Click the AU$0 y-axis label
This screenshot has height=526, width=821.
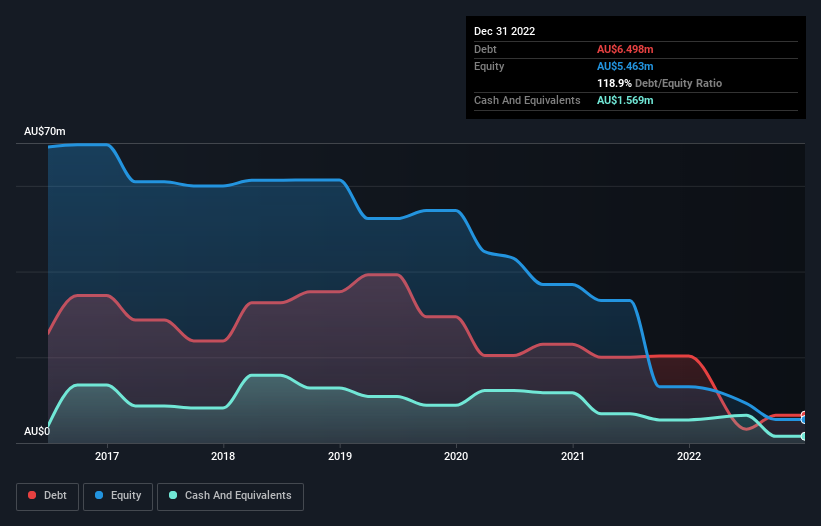[37, 431]
